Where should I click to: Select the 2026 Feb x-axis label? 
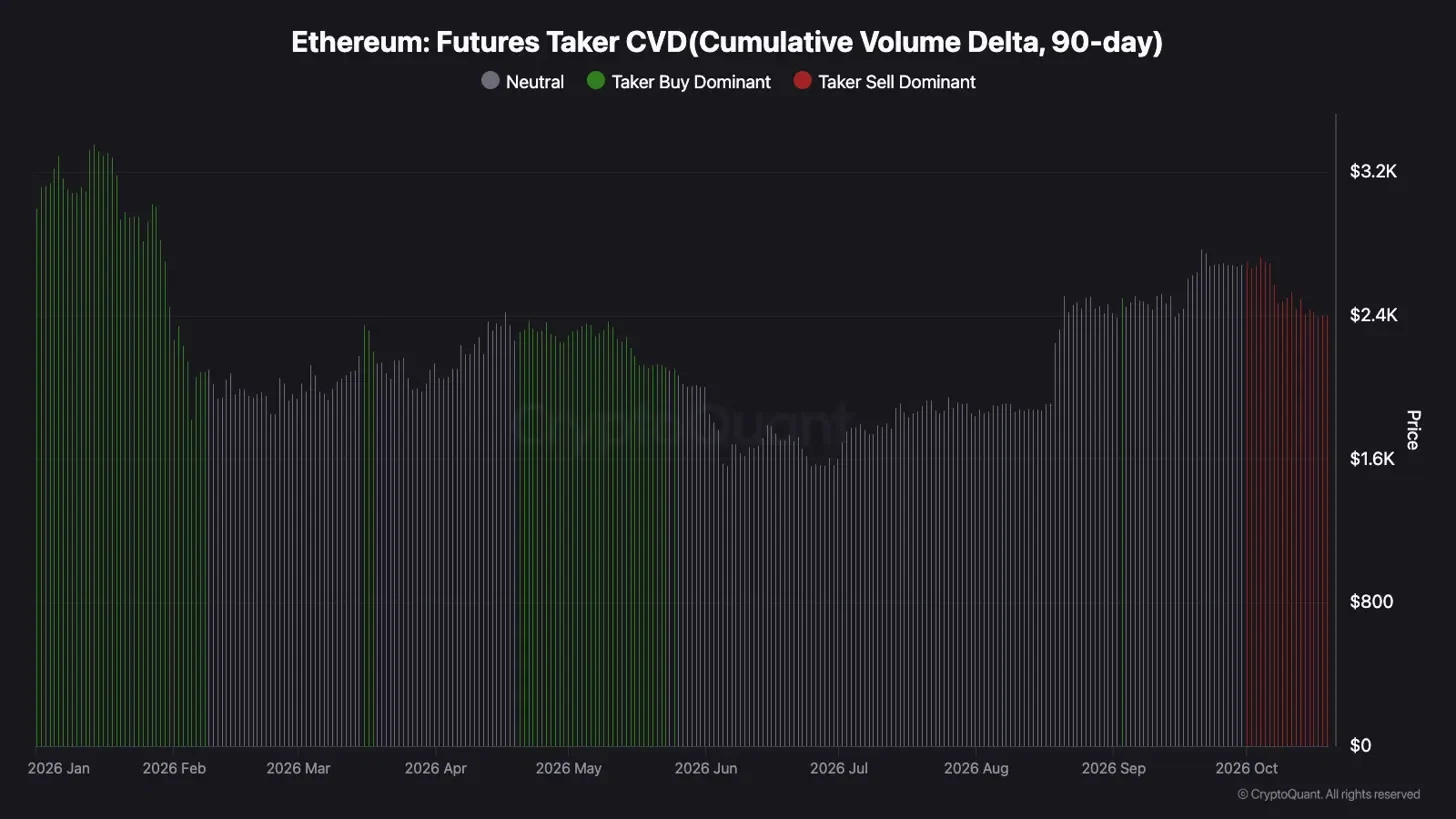click(174, 768)
